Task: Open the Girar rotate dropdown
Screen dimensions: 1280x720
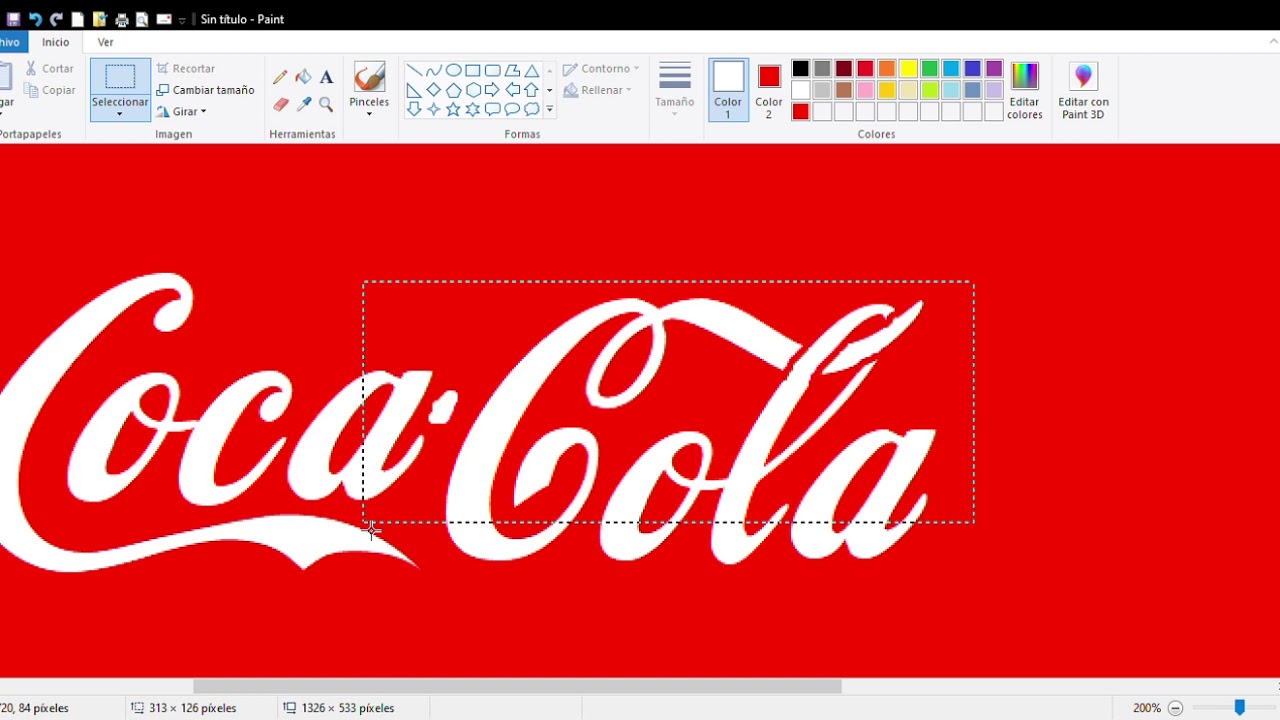Action: 181,111
